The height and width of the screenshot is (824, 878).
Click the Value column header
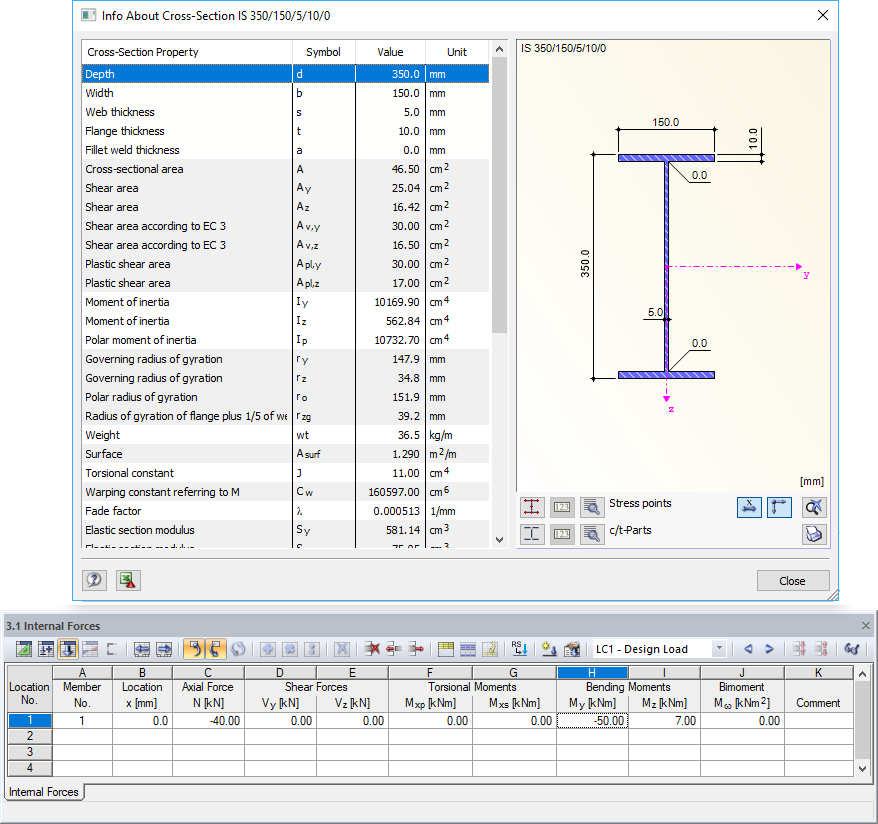point(390,52)
